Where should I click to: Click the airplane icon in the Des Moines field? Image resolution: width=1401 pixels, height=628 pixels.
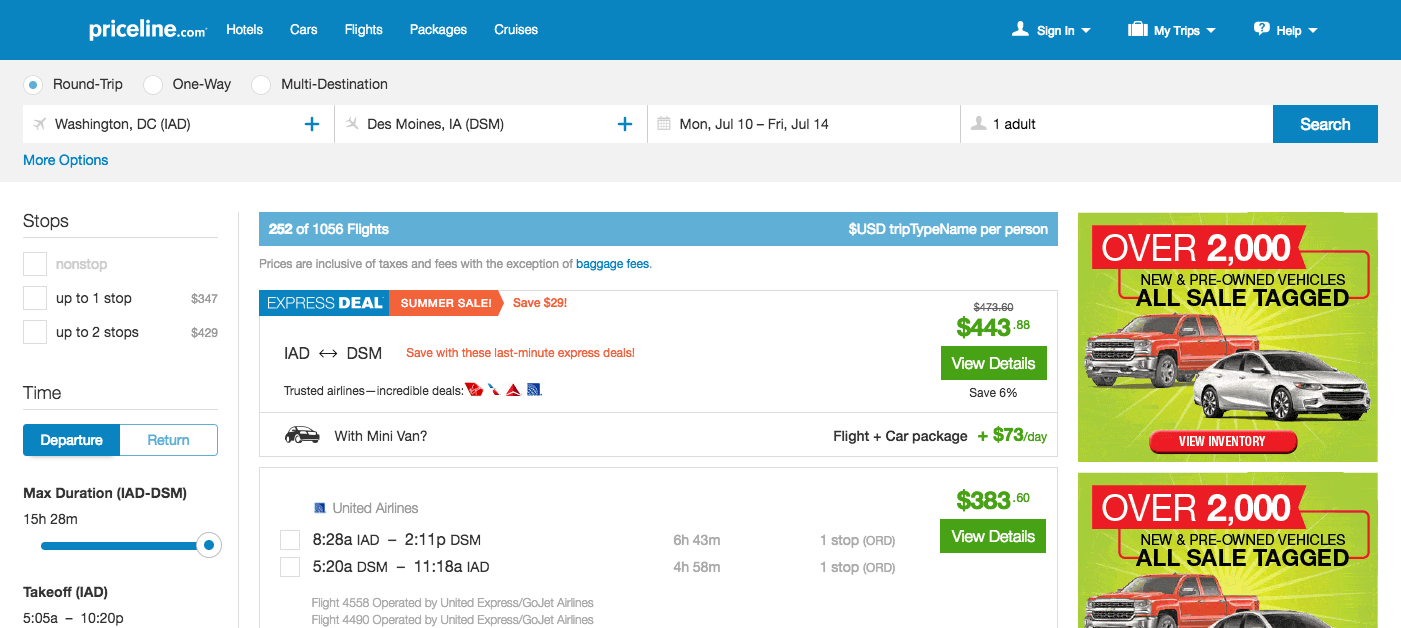[x=352, y=124]
